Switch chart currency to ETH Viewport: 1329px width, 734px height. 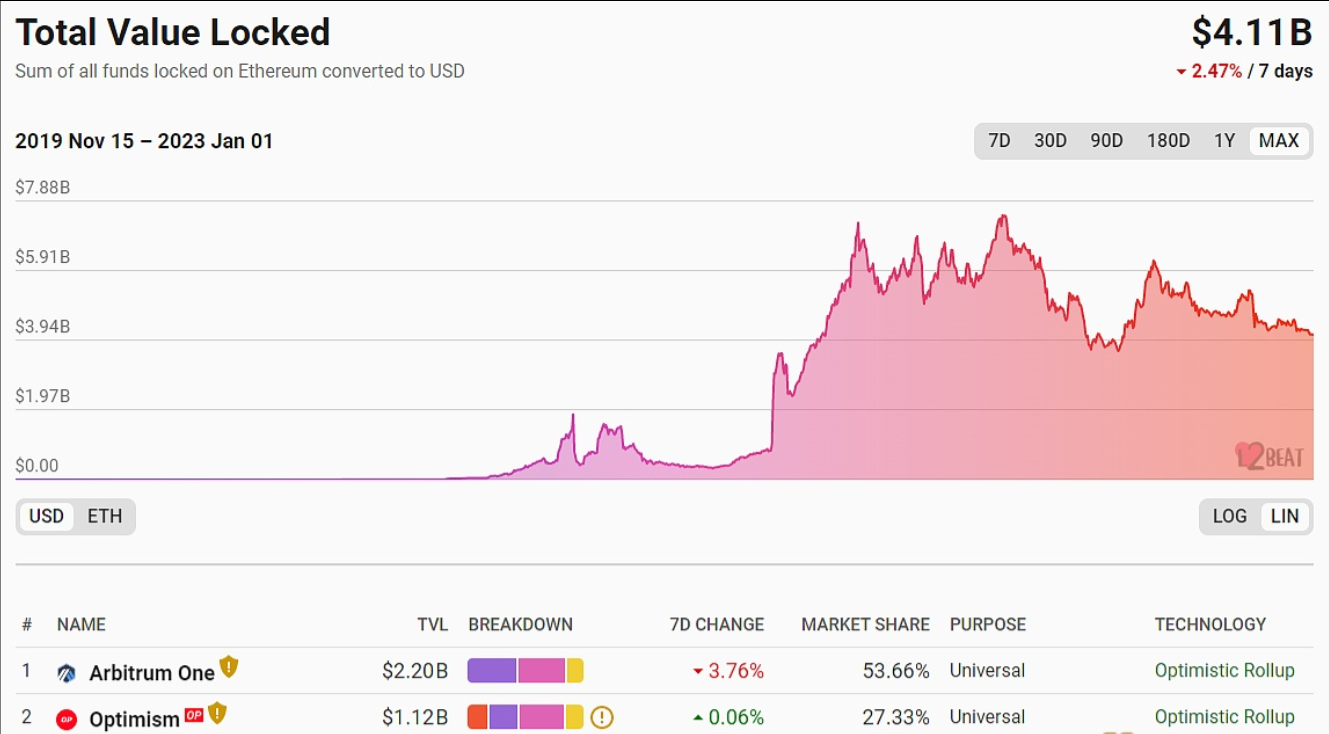pyautogui.click(x=104, y=516)
